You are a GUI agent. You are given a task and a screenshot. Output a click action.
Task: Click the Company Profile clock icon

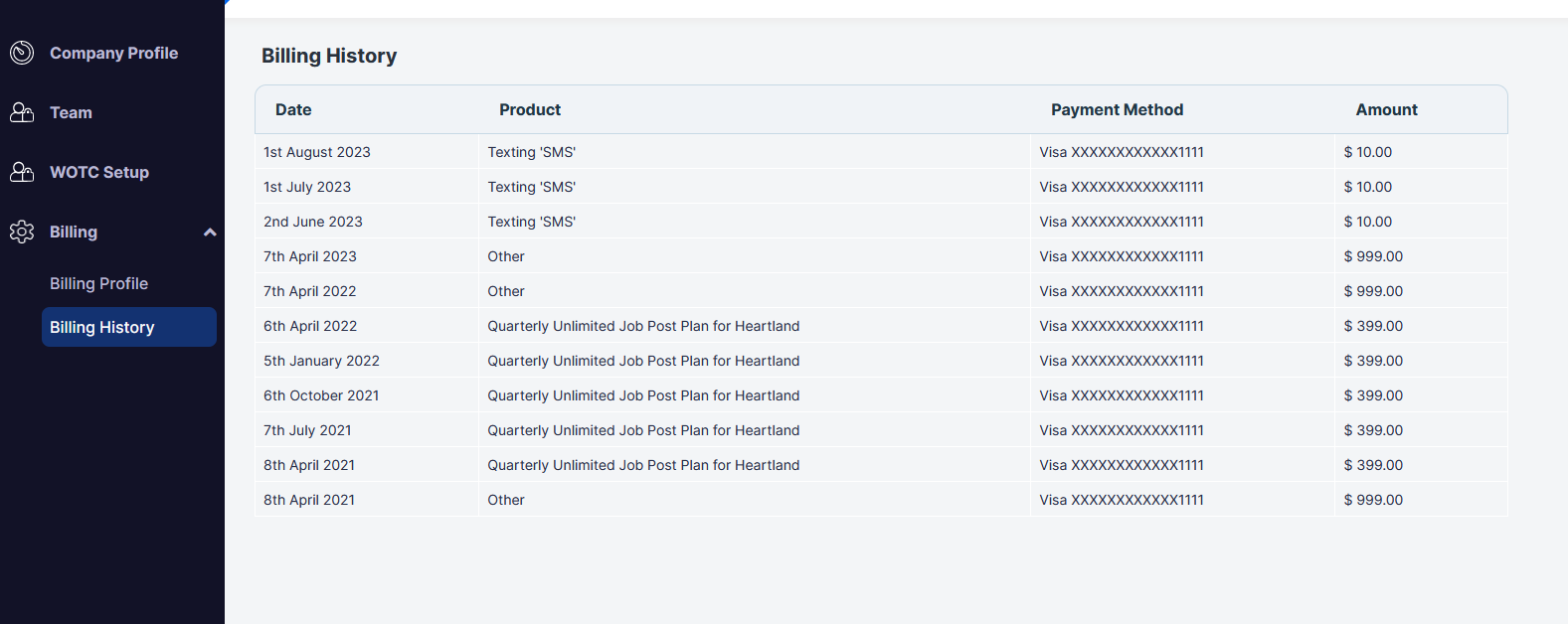click(x=22, y=53)
